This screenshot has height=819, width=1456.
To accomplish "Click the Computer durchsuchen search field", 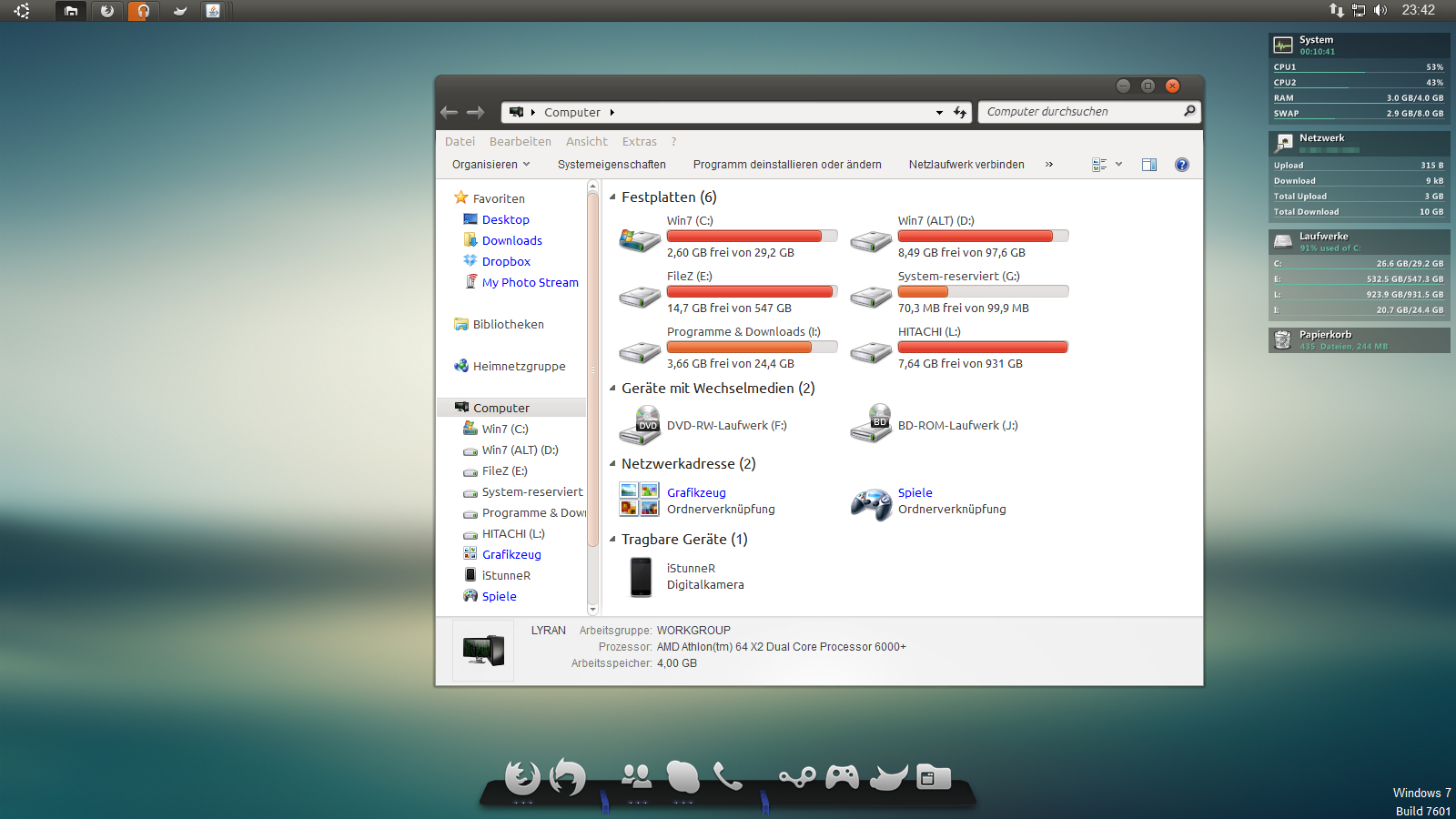I will point(1078,112).
